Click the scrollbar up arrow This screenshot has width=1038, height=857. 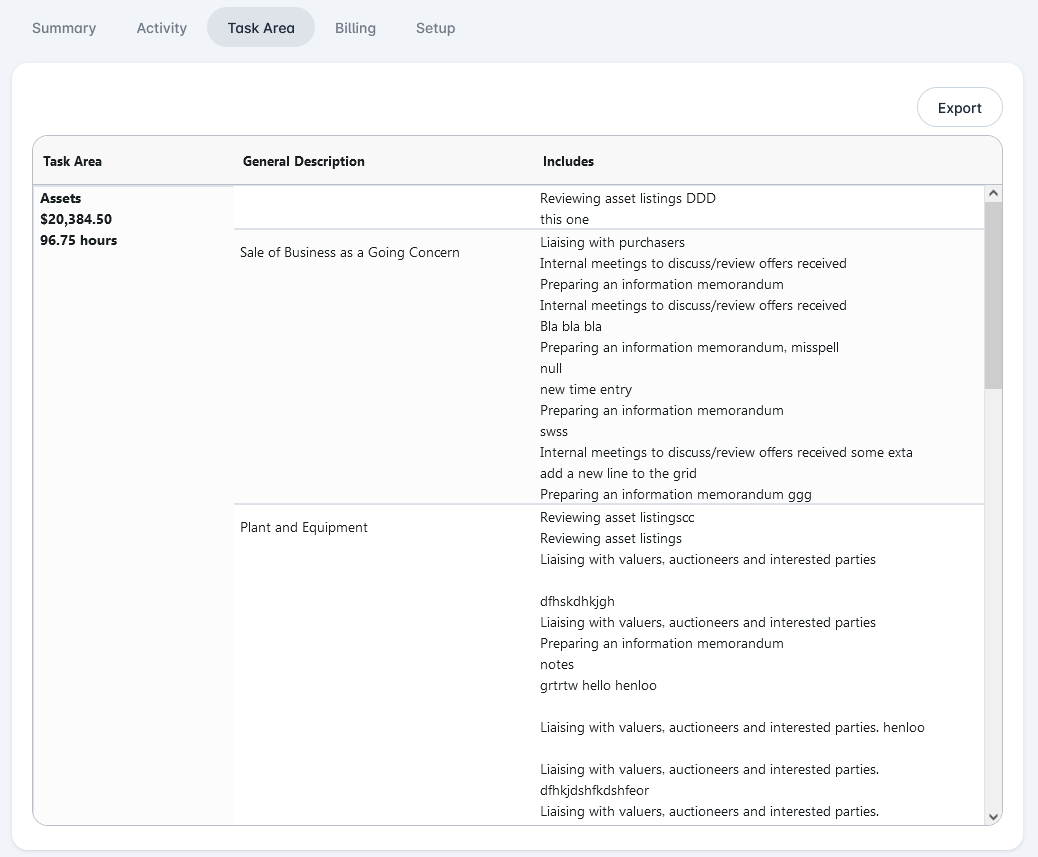[993, 194]
